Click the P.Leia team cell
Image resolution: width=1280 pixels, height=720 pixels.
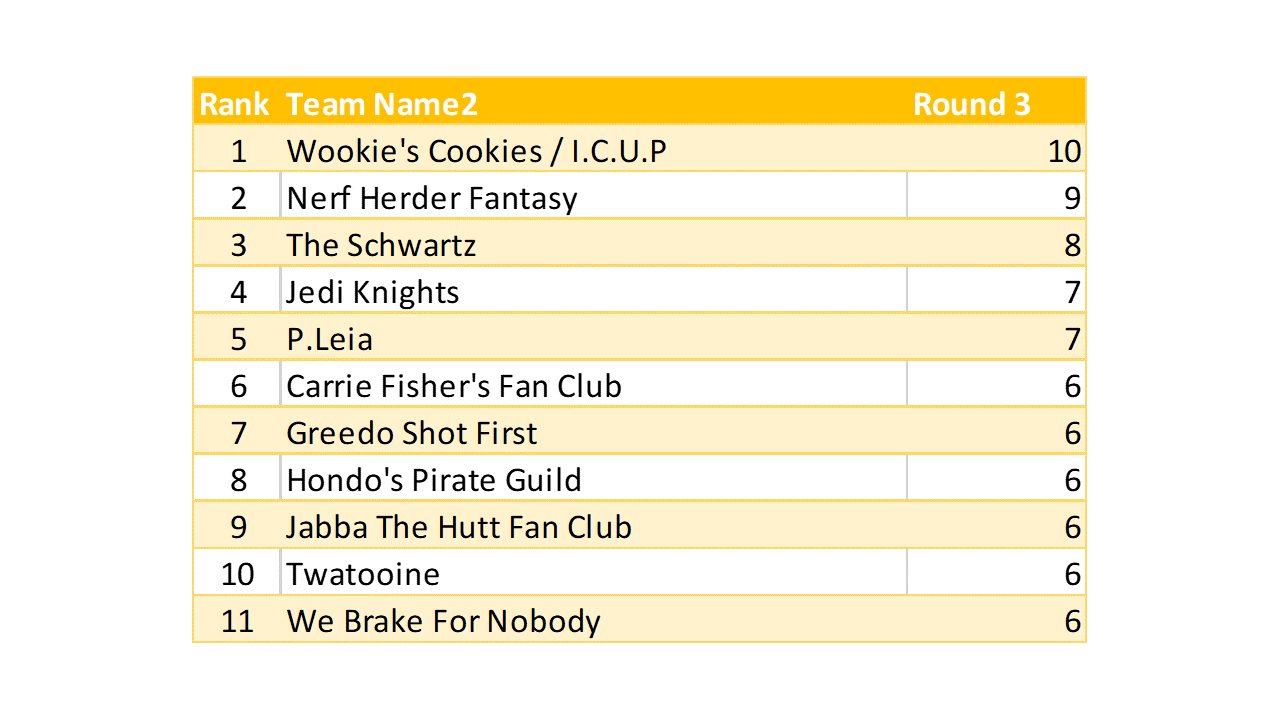pyautogui.click(x=330, y=339)
